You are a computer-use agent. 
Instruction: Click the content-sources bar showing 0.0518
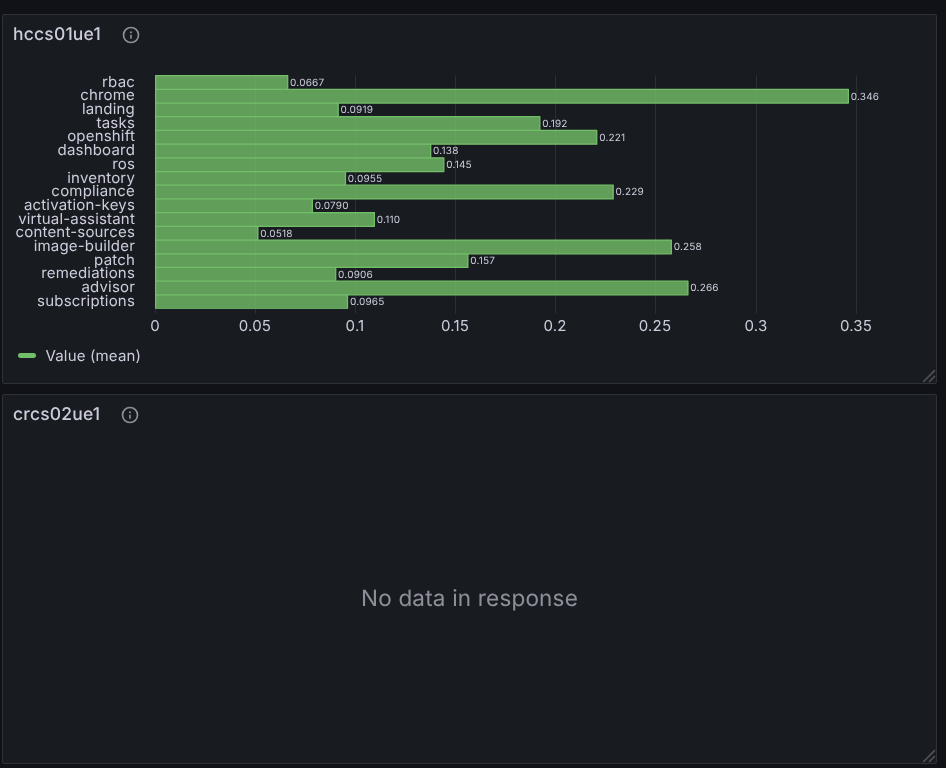click(x=207, y=233)
